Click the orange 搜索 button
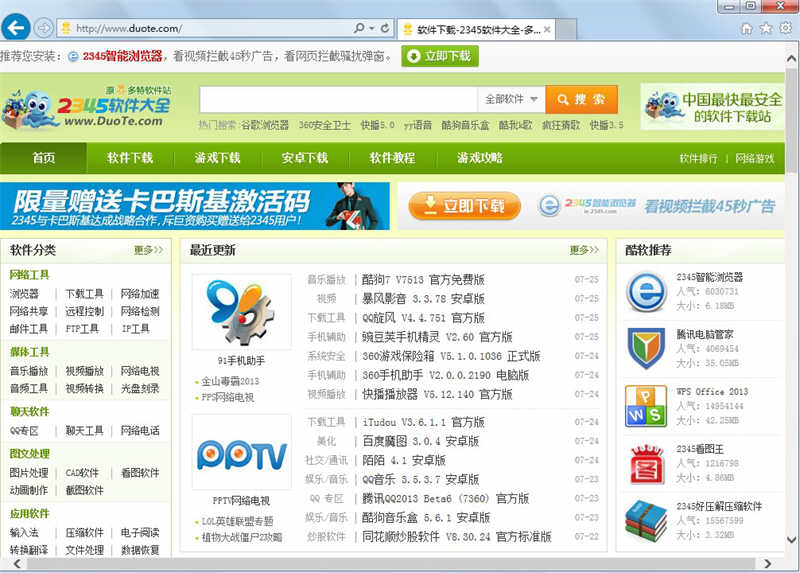This screenshot has height=573, width=800. pos(582,99)
